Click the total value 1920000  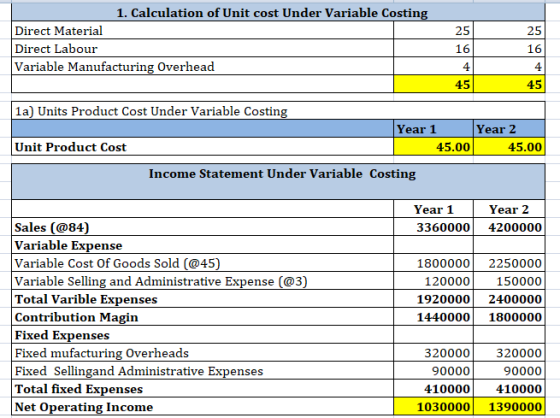coord(434,299)
